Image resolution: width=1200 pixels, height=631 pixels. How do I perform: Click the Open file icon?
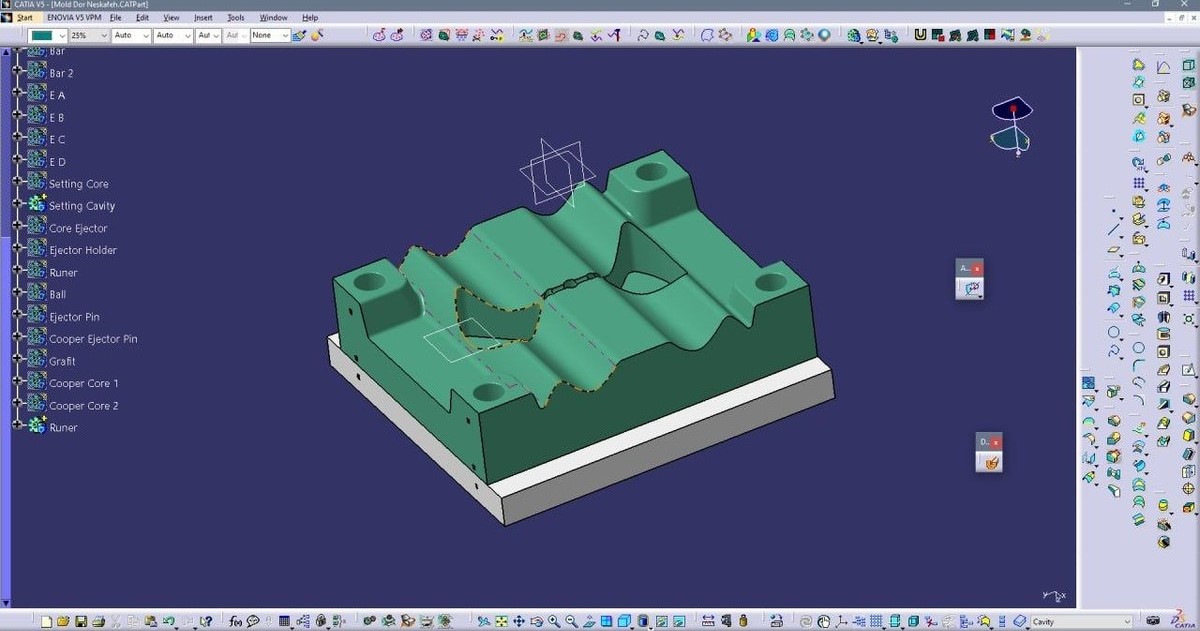click(x=64, y=621)
